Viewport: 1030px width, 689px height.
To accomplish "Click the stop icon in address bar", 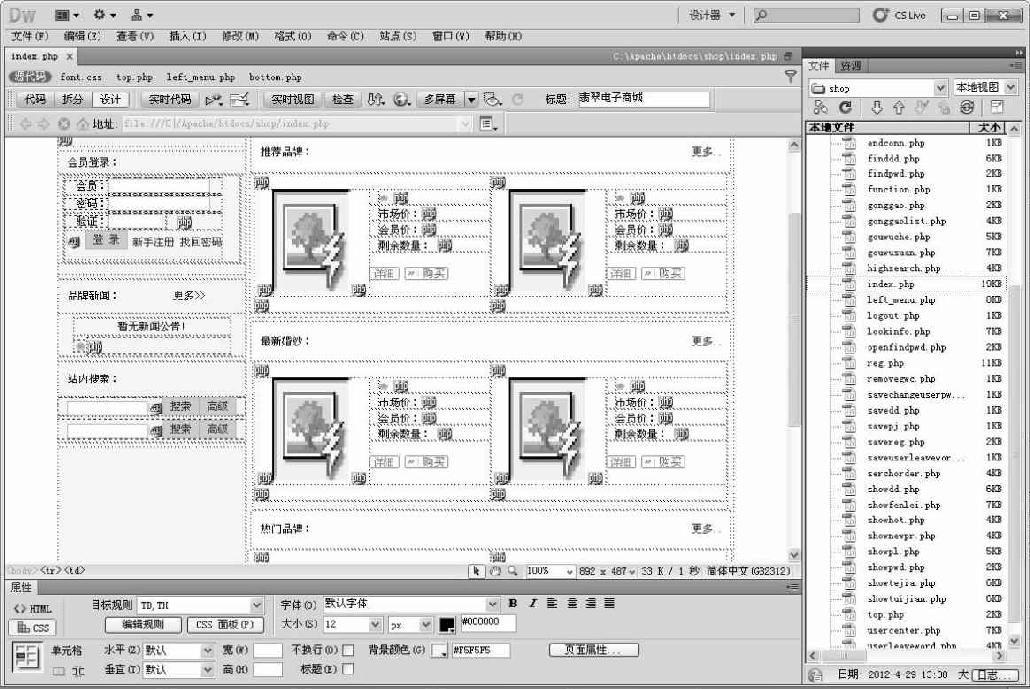I will pos(64,123).
